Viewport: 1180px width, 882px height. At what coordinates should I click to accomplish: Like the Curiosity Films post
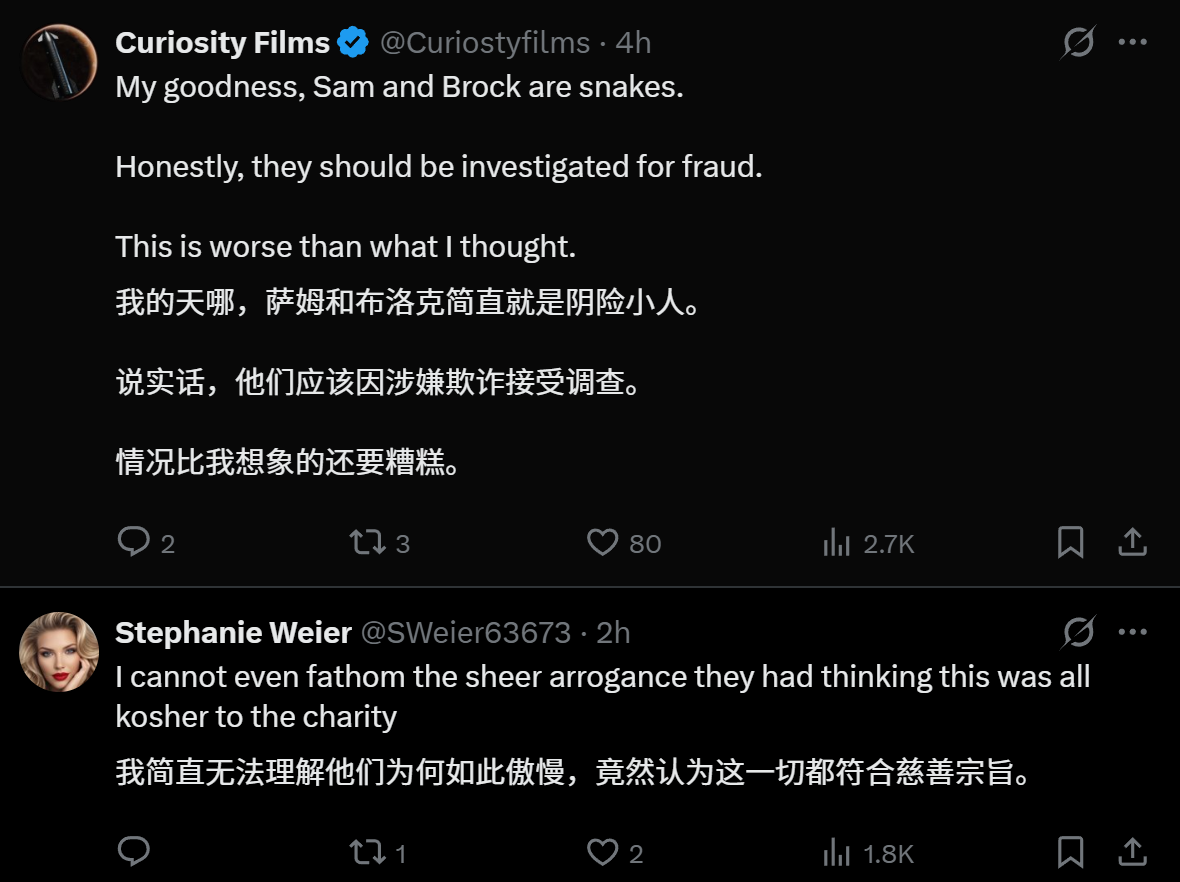point(623,542)
